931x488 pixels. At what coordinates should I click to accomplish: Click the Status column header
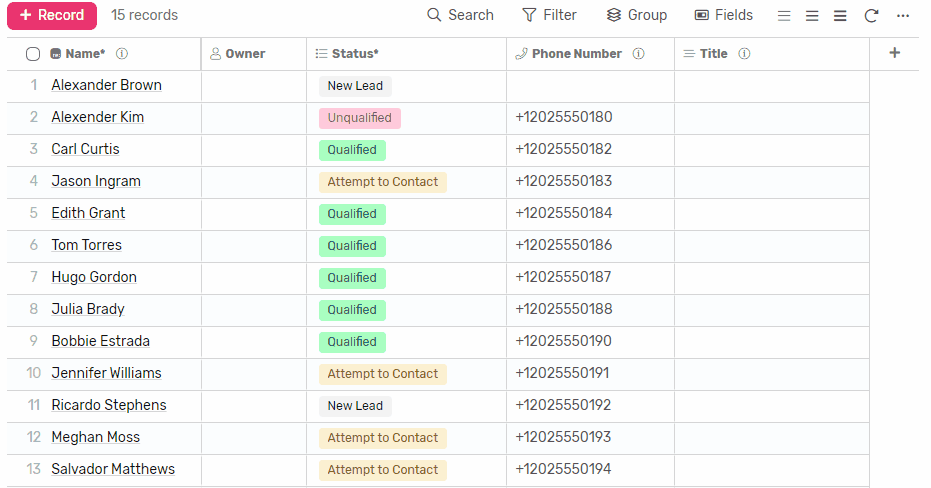click(x=406, y=53)
